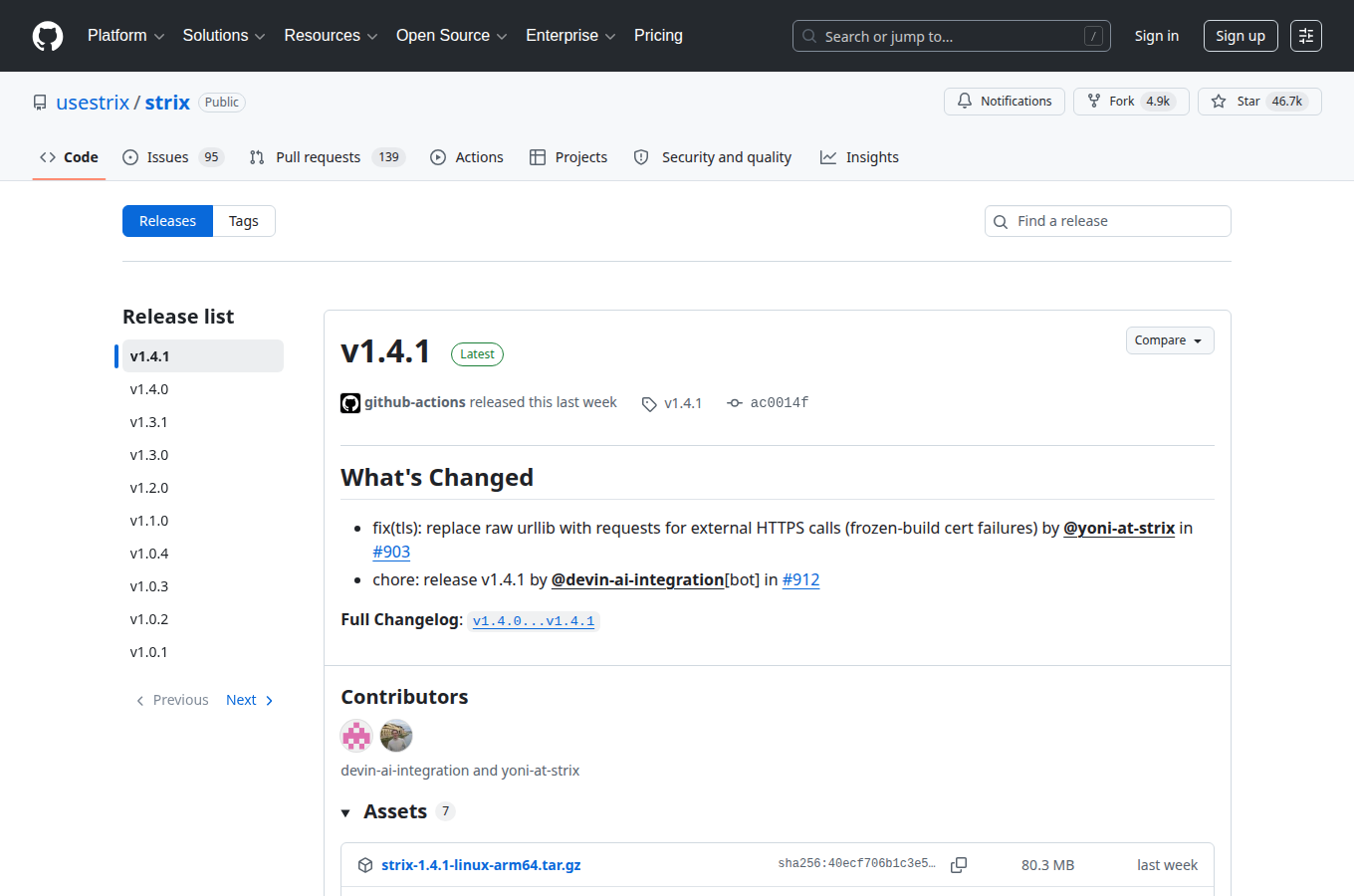The image size is (1354, 896).
Task: Open the usestrix owner link
Action: click(93, 103)
